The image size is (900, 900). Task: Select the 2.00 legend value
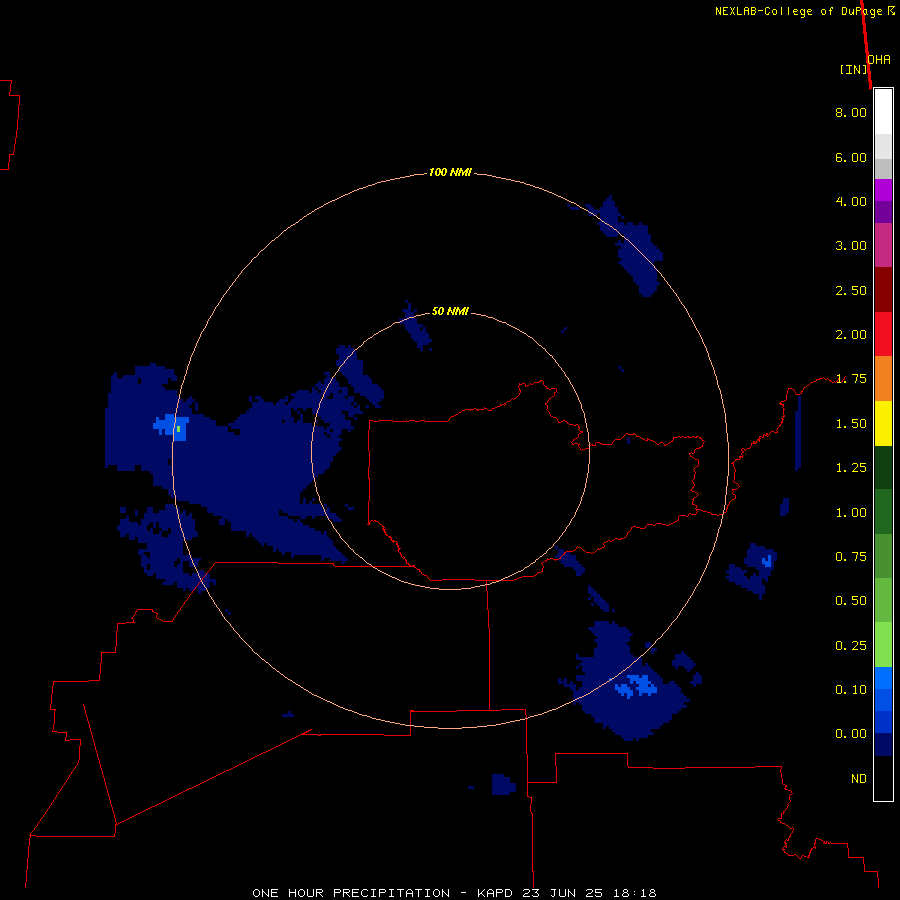851,335
